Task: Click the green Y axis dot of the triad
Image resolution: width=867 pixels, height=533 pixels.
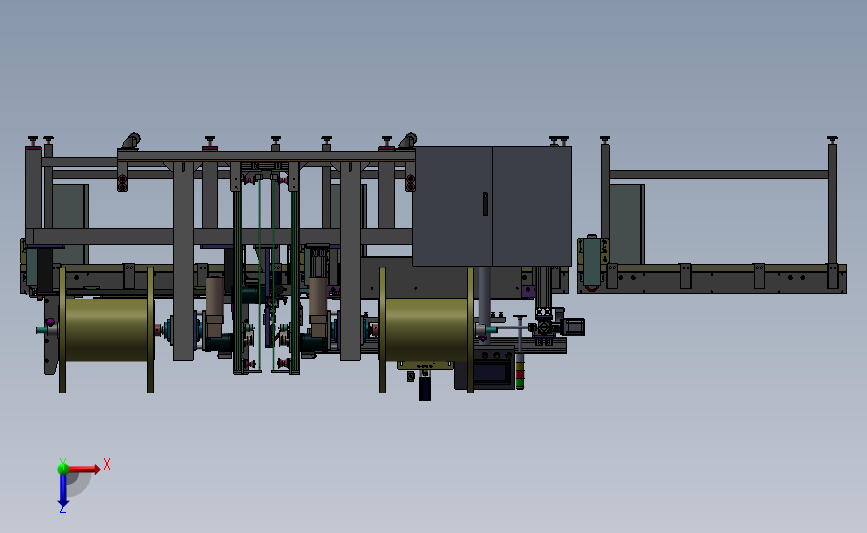Action: pos(63,469)
